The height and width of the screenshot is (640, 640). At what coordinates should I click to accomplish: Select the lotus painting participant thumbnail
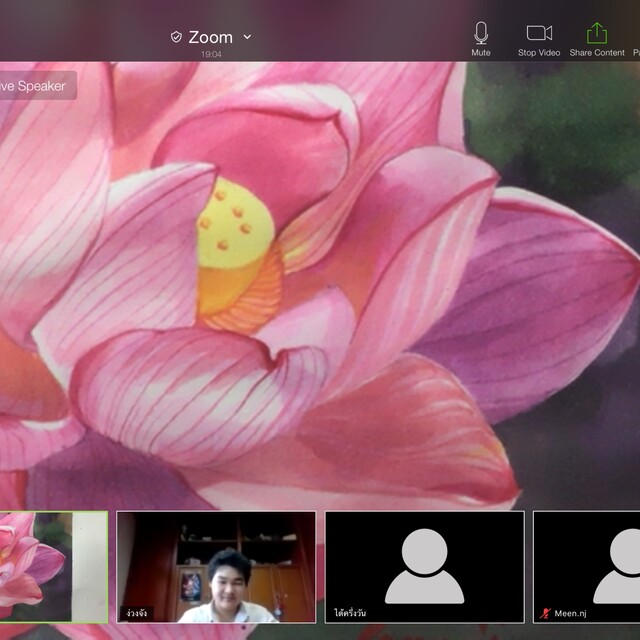pyautogui.click(x=53, y=567)
